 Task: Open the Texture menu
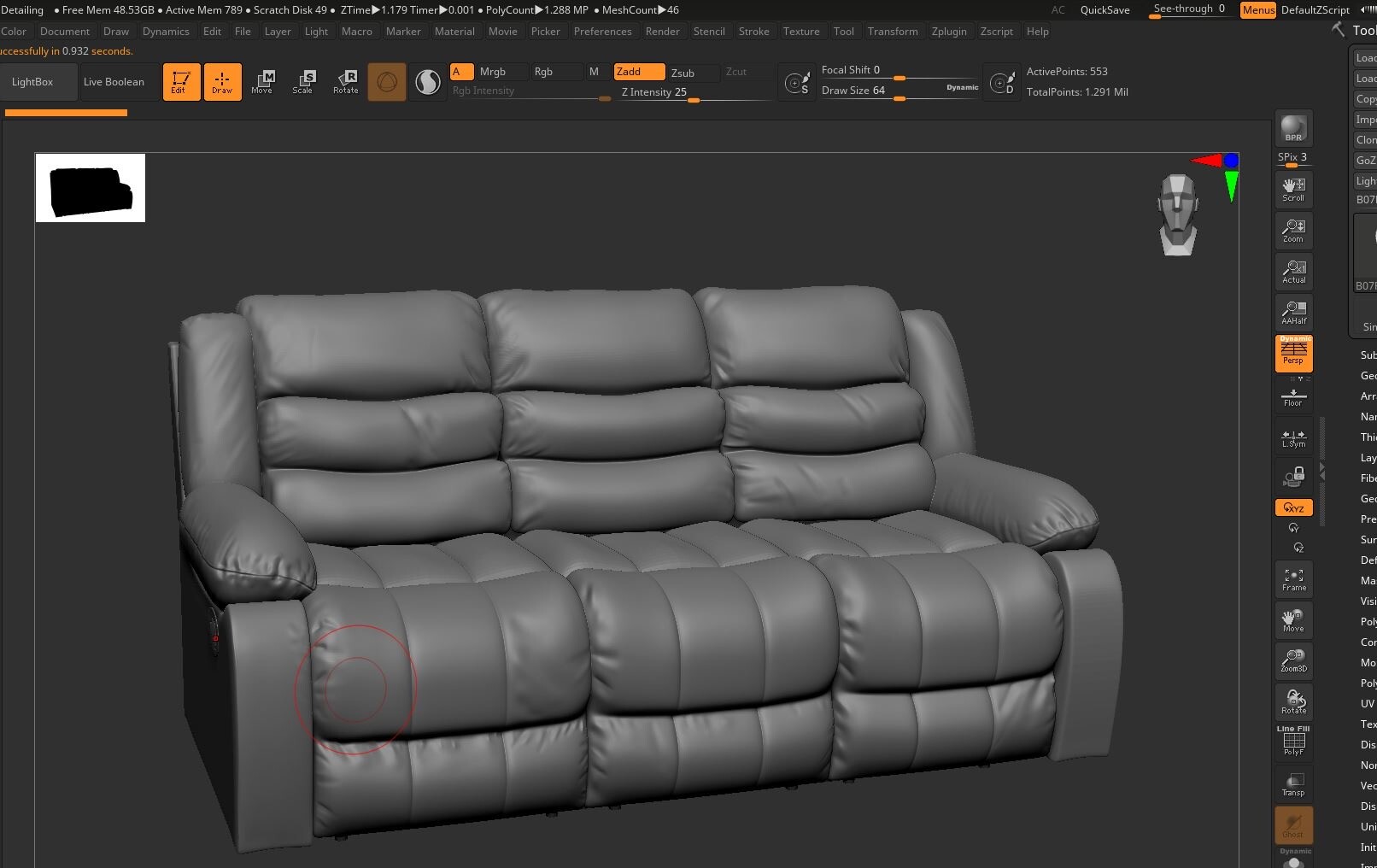[801, 32]
